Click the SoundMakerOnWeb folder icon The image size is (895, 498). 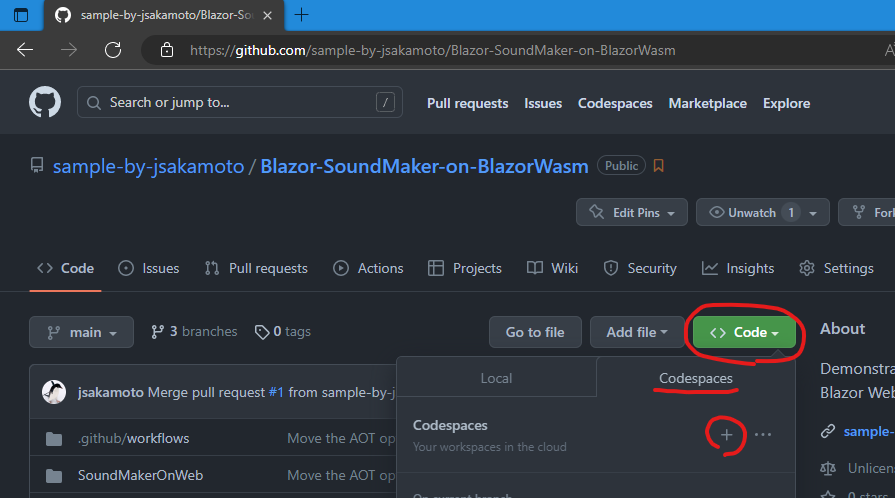tap(54, 475)
